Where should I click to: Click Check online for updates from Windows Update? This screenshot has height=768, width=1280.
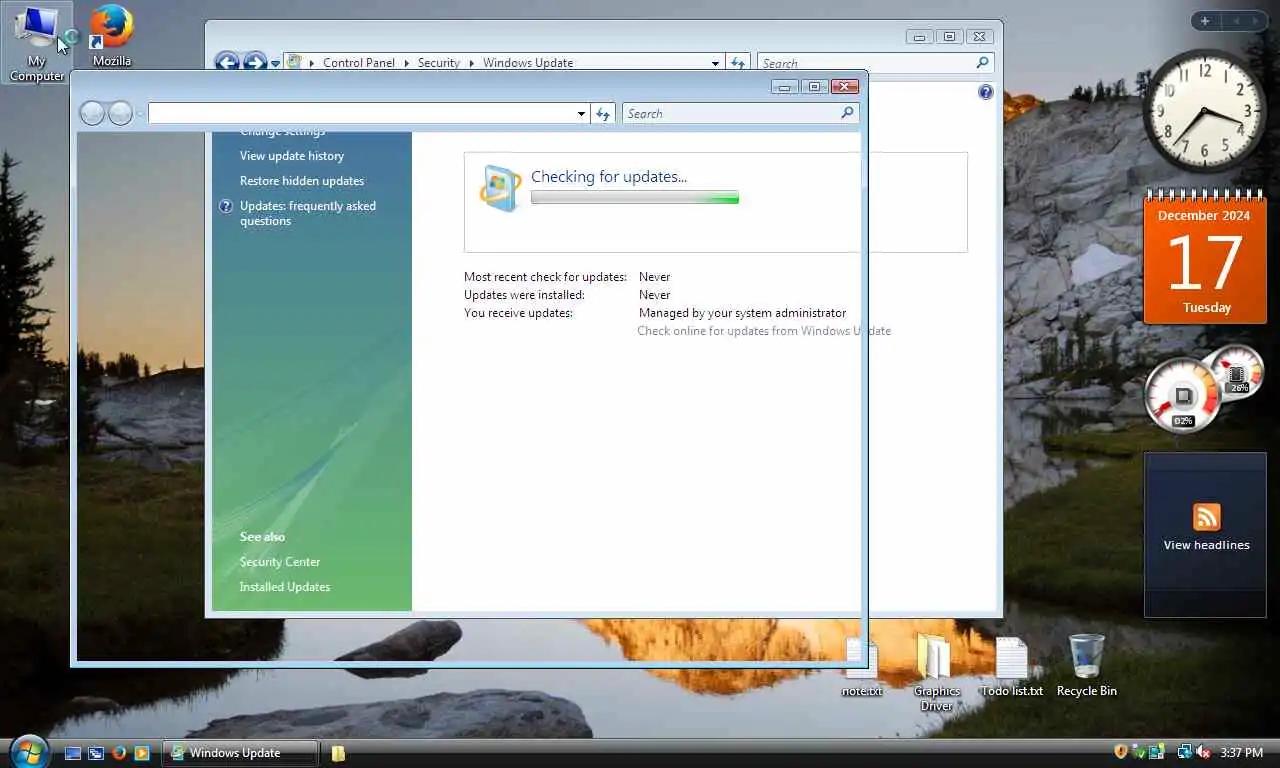click(764, 331)
